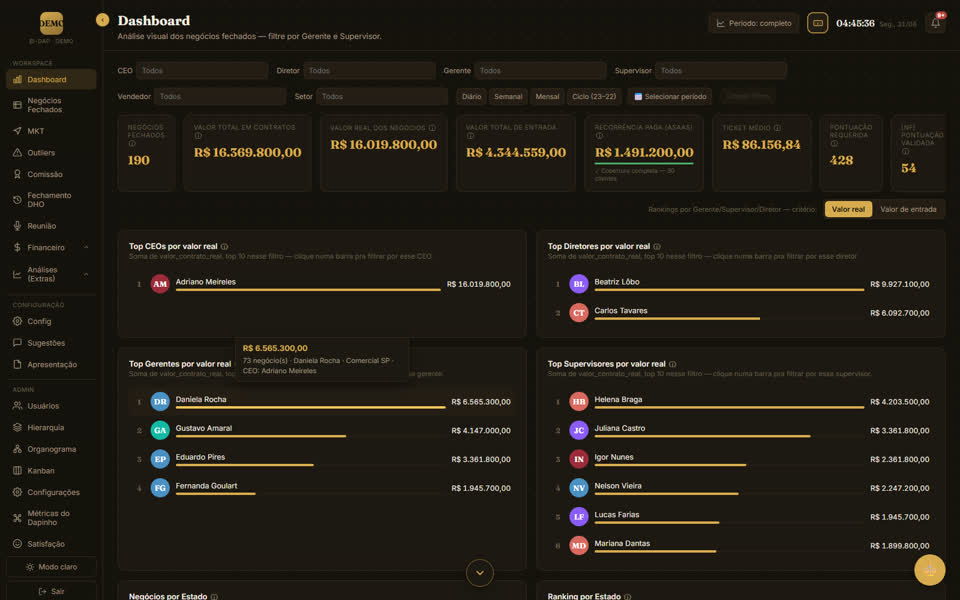Screen dimensions: 960x600
Task: Open the Setor filter dropdown
Action: pyautogui.click(x=382, y=97)
